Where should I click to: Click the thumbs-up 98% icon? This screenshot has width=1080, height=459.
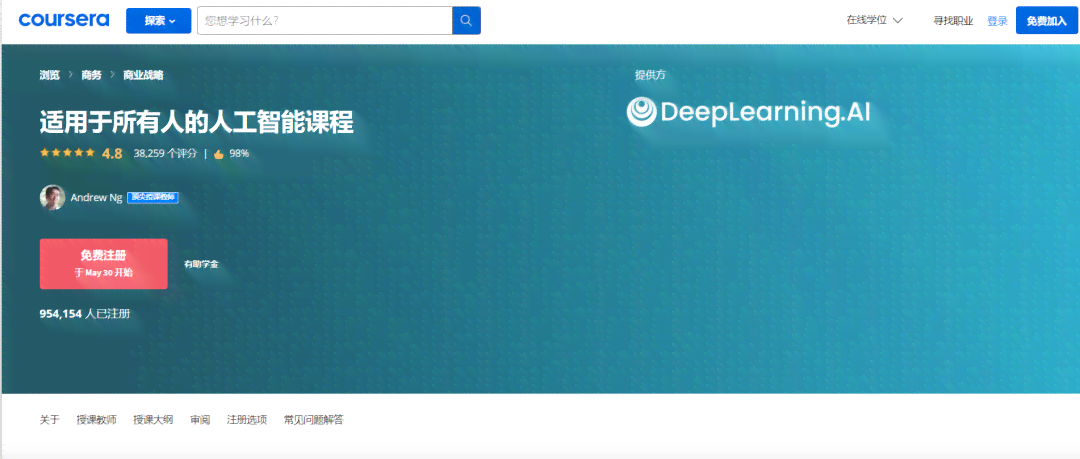pyautogui.click(x=219, y=154)
